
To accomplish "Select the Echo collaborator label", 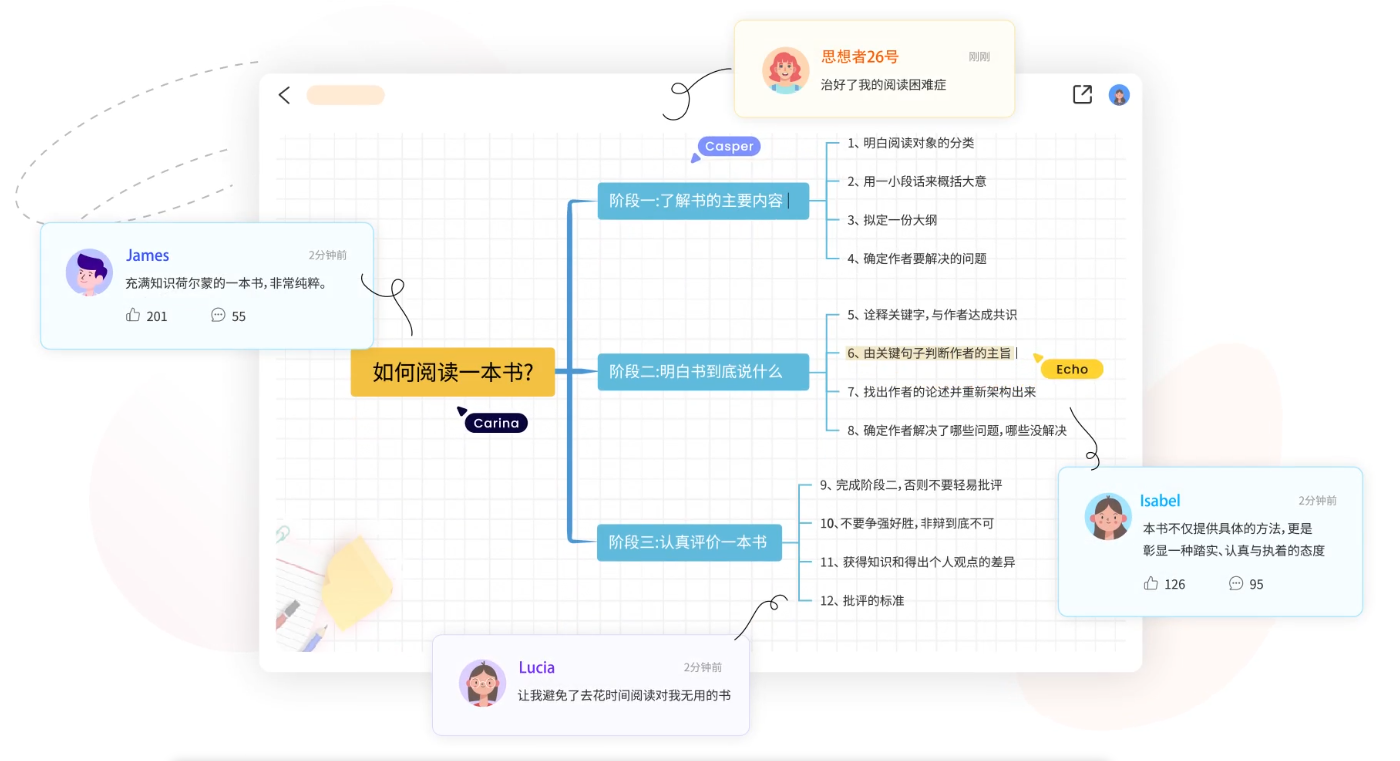I will click(1071, 369).
